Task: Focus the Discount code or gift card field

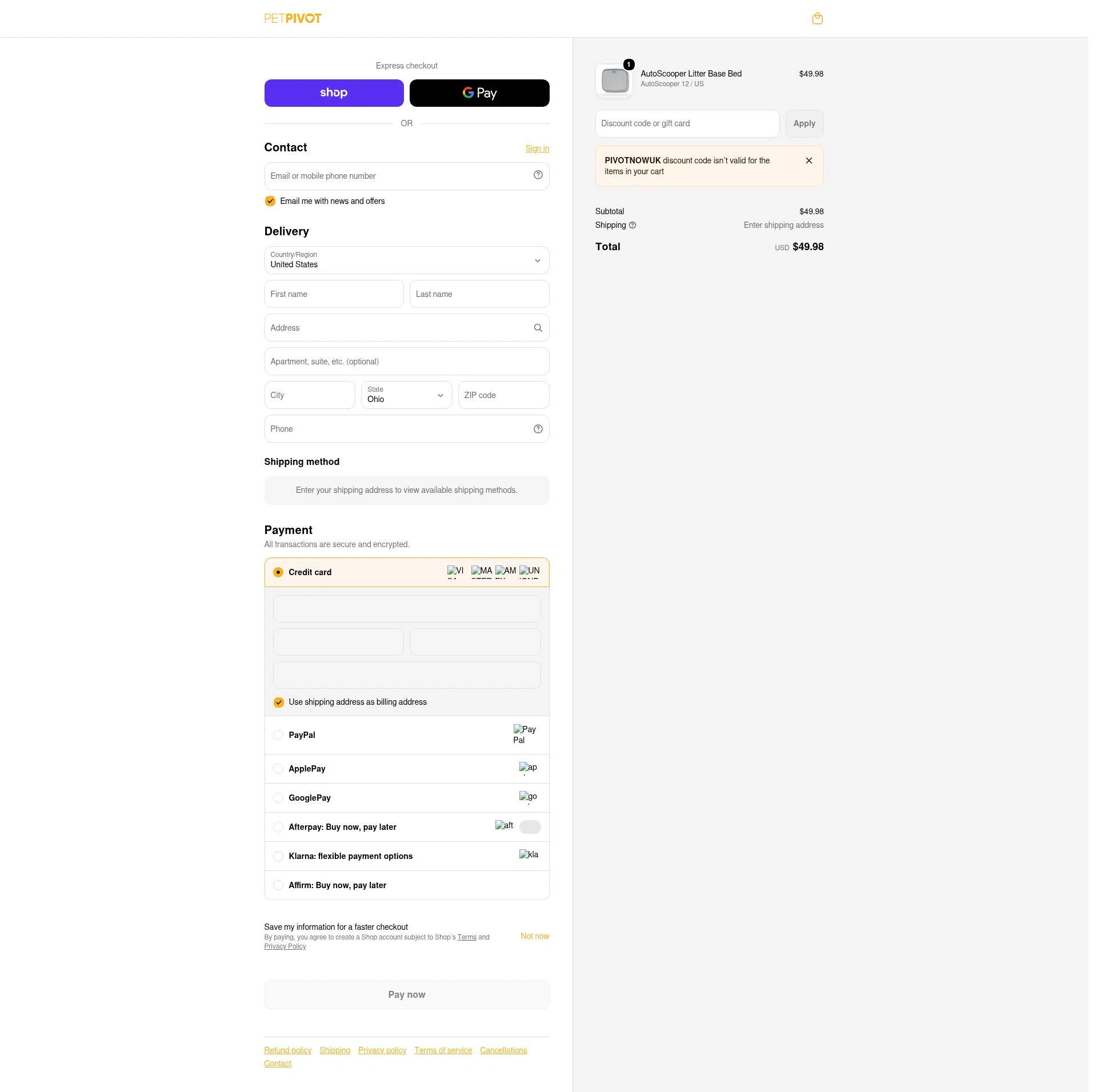Action: tap(687, 123)
